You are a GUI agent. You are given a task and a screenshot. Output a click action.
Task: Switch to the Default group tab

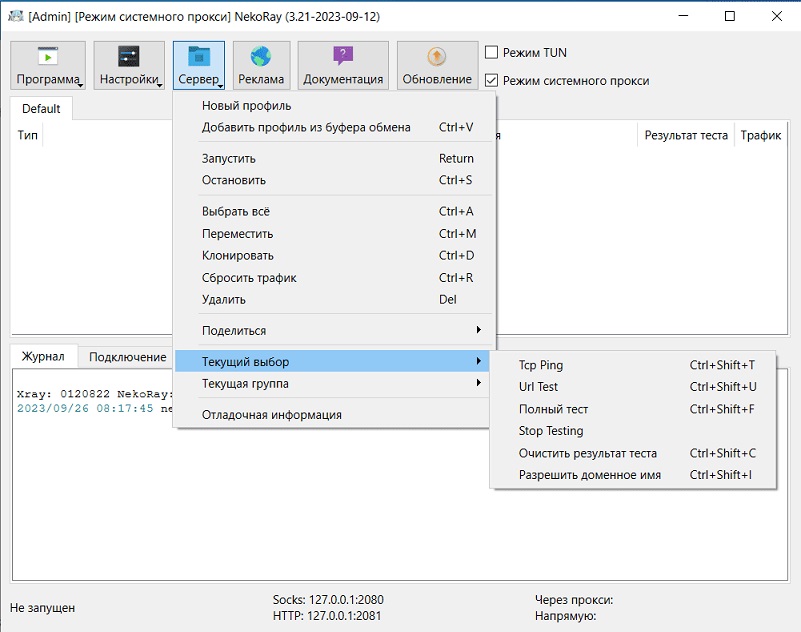(41, 109)
